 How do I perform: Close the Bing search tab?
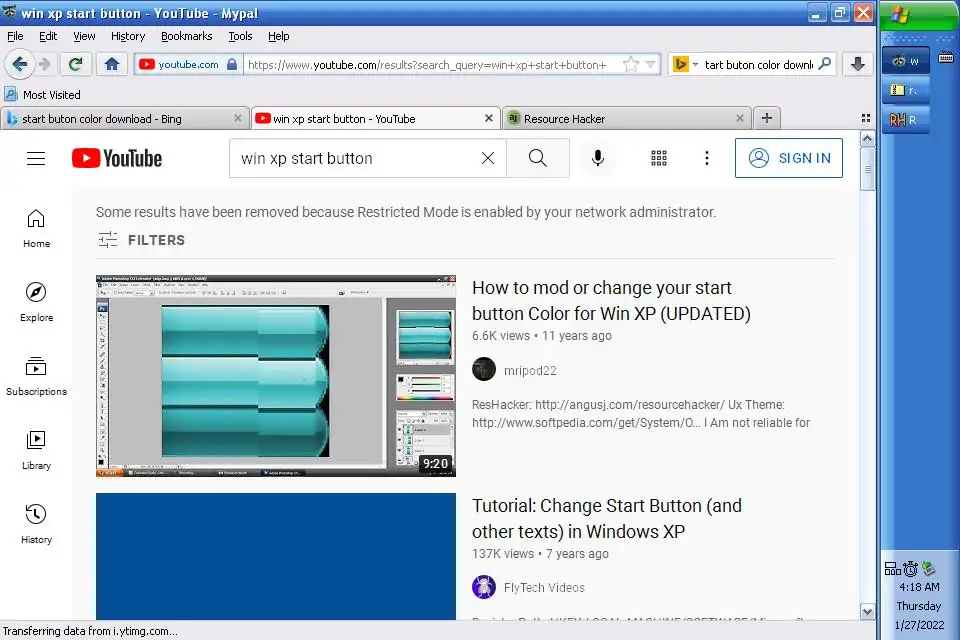click(238, 118)
